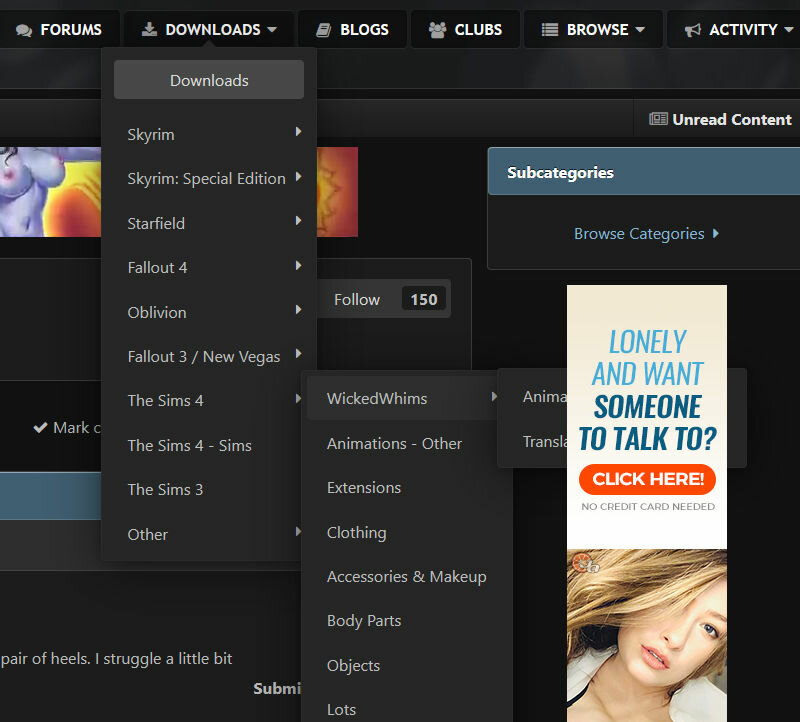Click the 150 followers count
This screenshot has width=800, height=722.
[x=424, y=299]
